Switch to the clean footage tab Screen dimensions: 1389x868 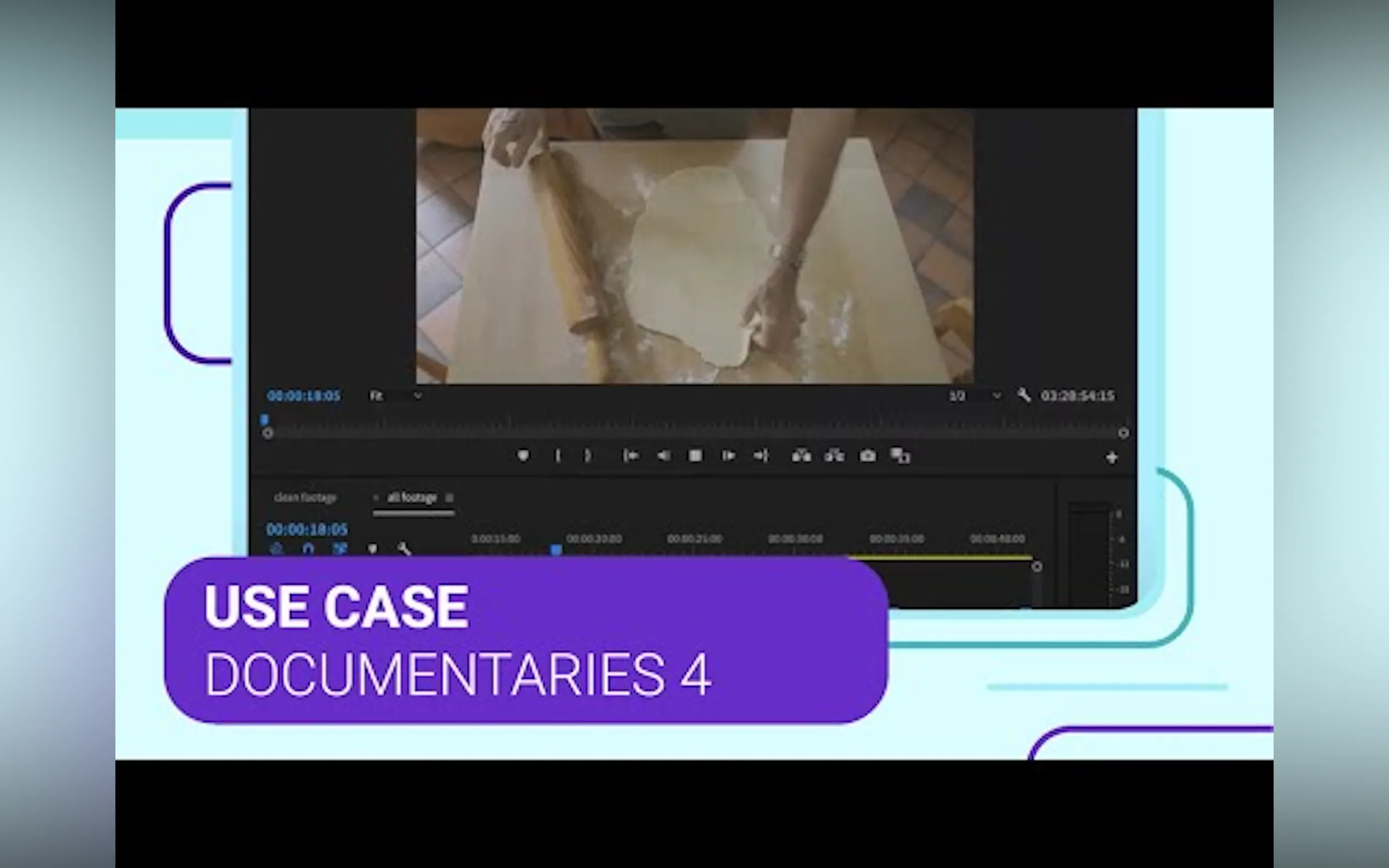pos(305,498)
